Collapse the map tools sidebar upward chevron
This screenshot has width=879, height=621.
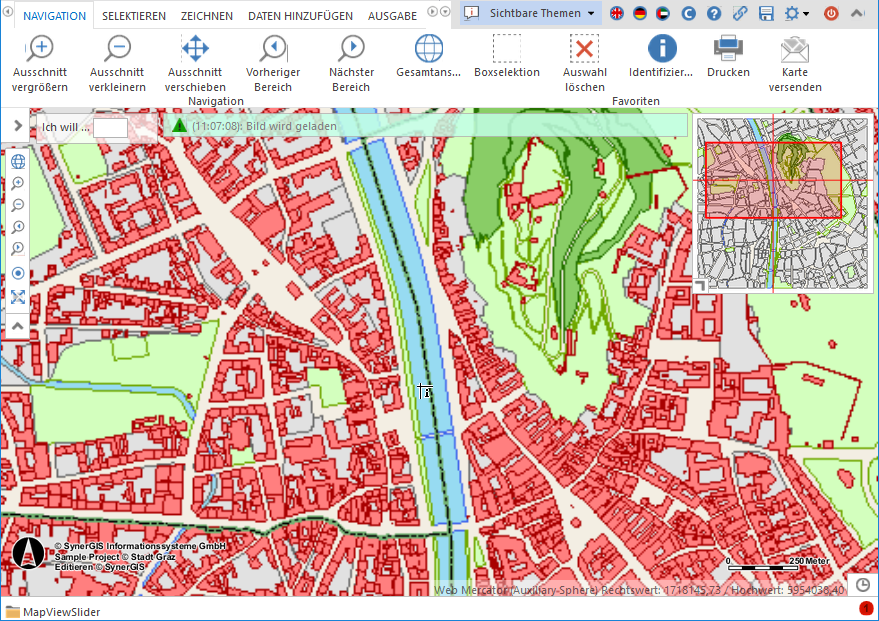click(x=18, y=325)
